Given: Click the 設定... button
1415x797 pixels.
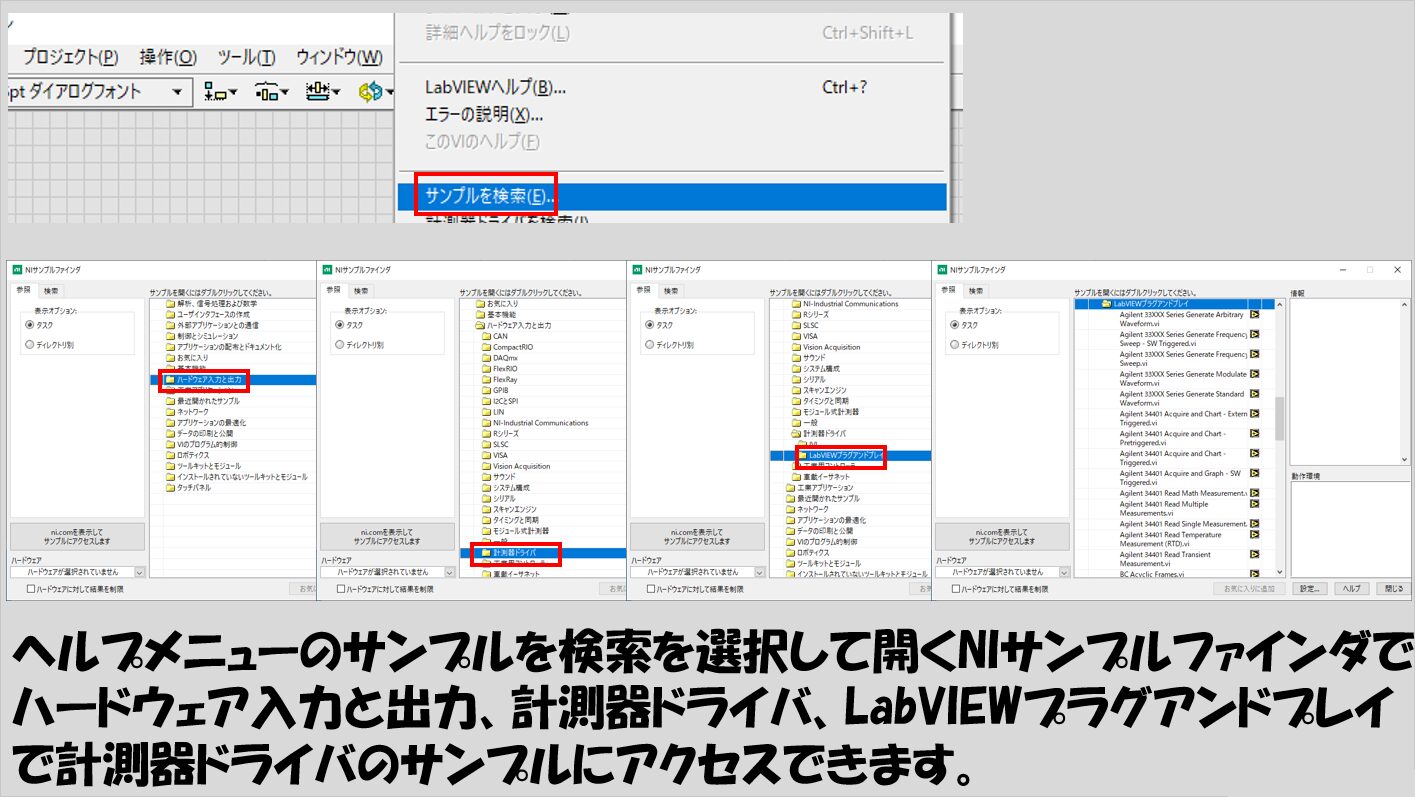Looking at the screenshot, I should [1310, 589].
